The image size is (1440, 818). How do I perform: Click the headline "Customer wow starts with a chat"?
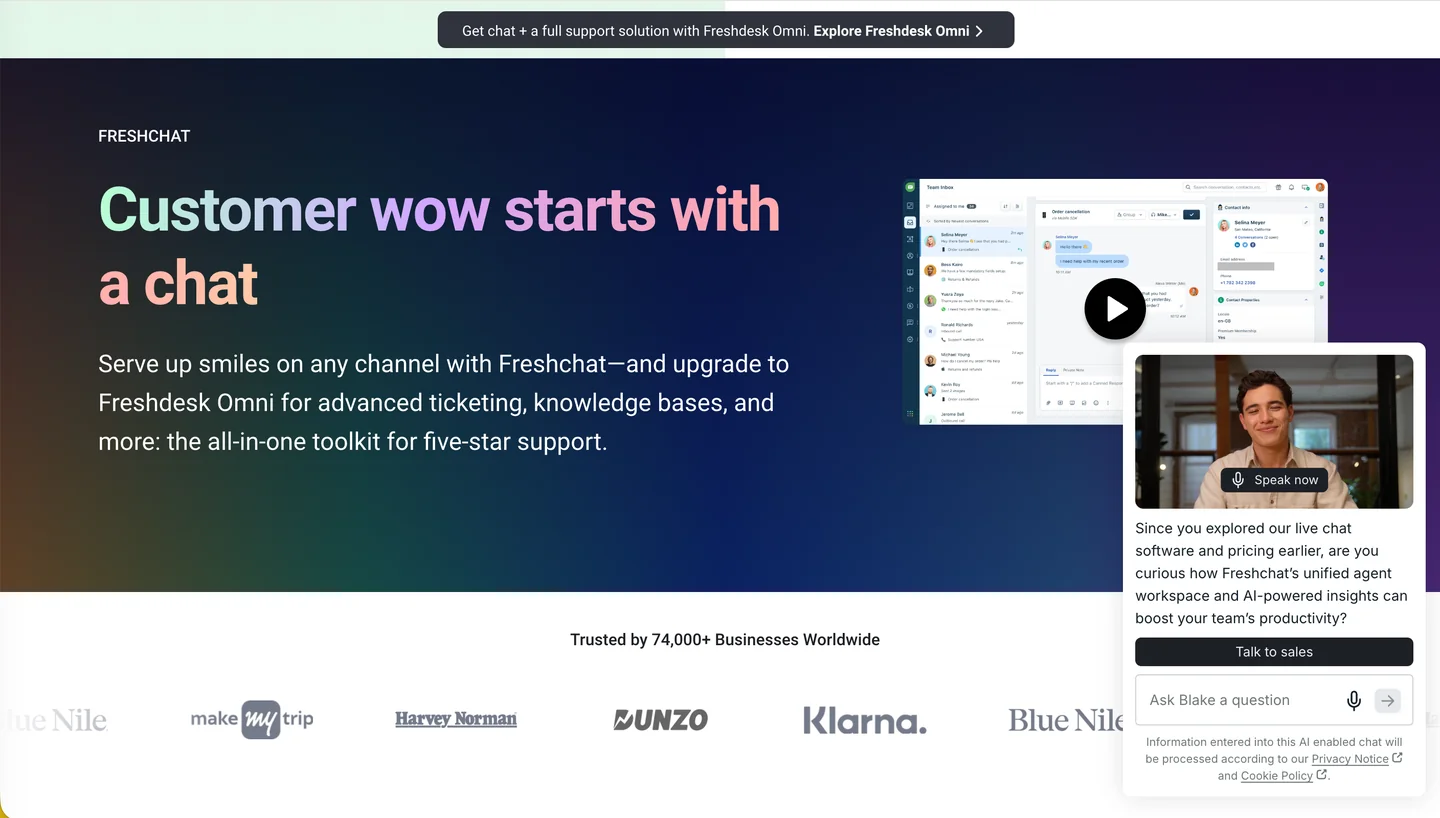(439, 246)
